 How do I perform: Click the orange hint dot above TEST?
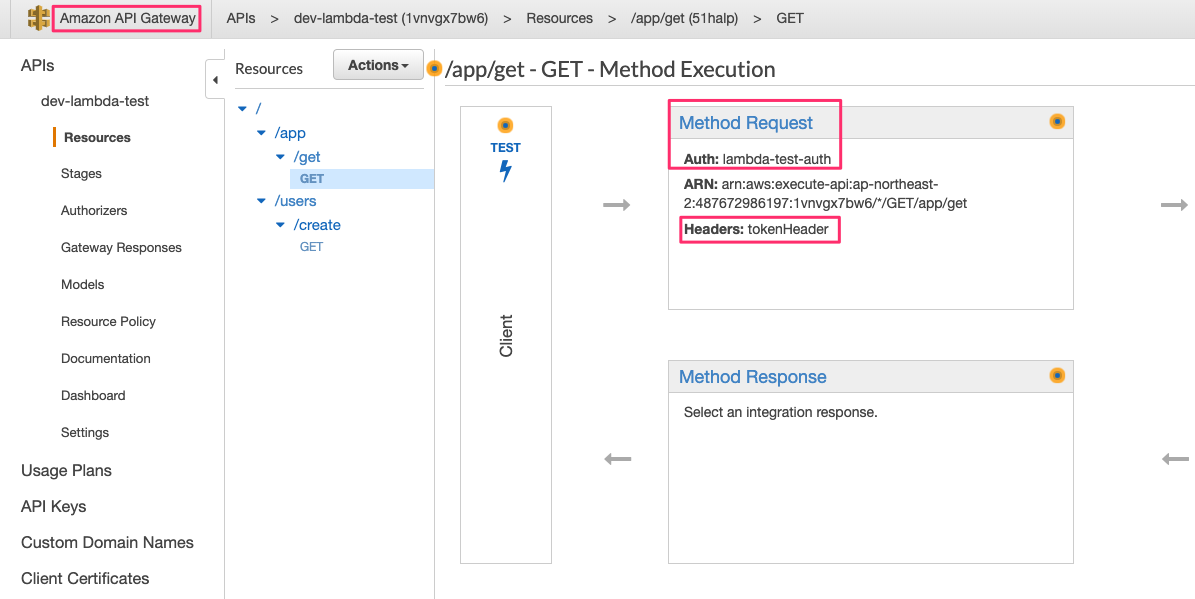(x=505, y=125)
